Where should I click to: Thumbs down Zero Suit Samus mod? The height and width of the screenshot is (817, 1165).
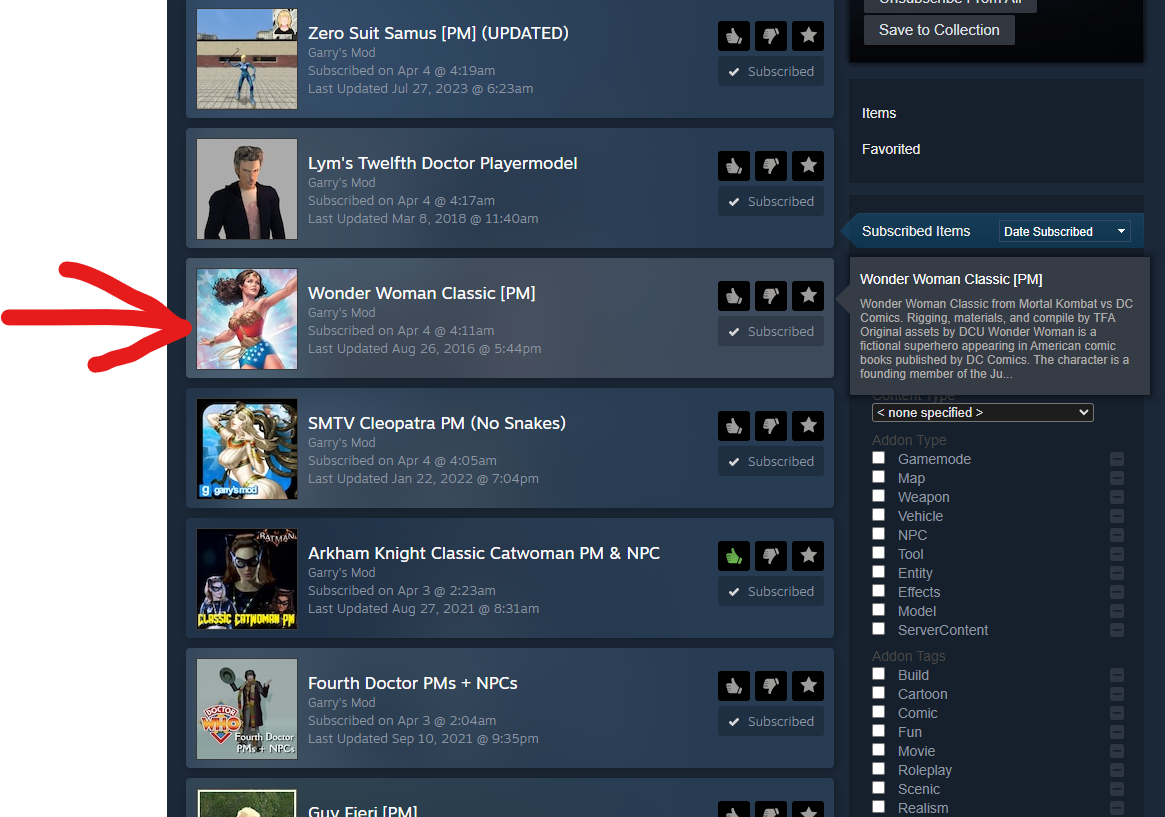pyautogui.click(x=771, y=35)
